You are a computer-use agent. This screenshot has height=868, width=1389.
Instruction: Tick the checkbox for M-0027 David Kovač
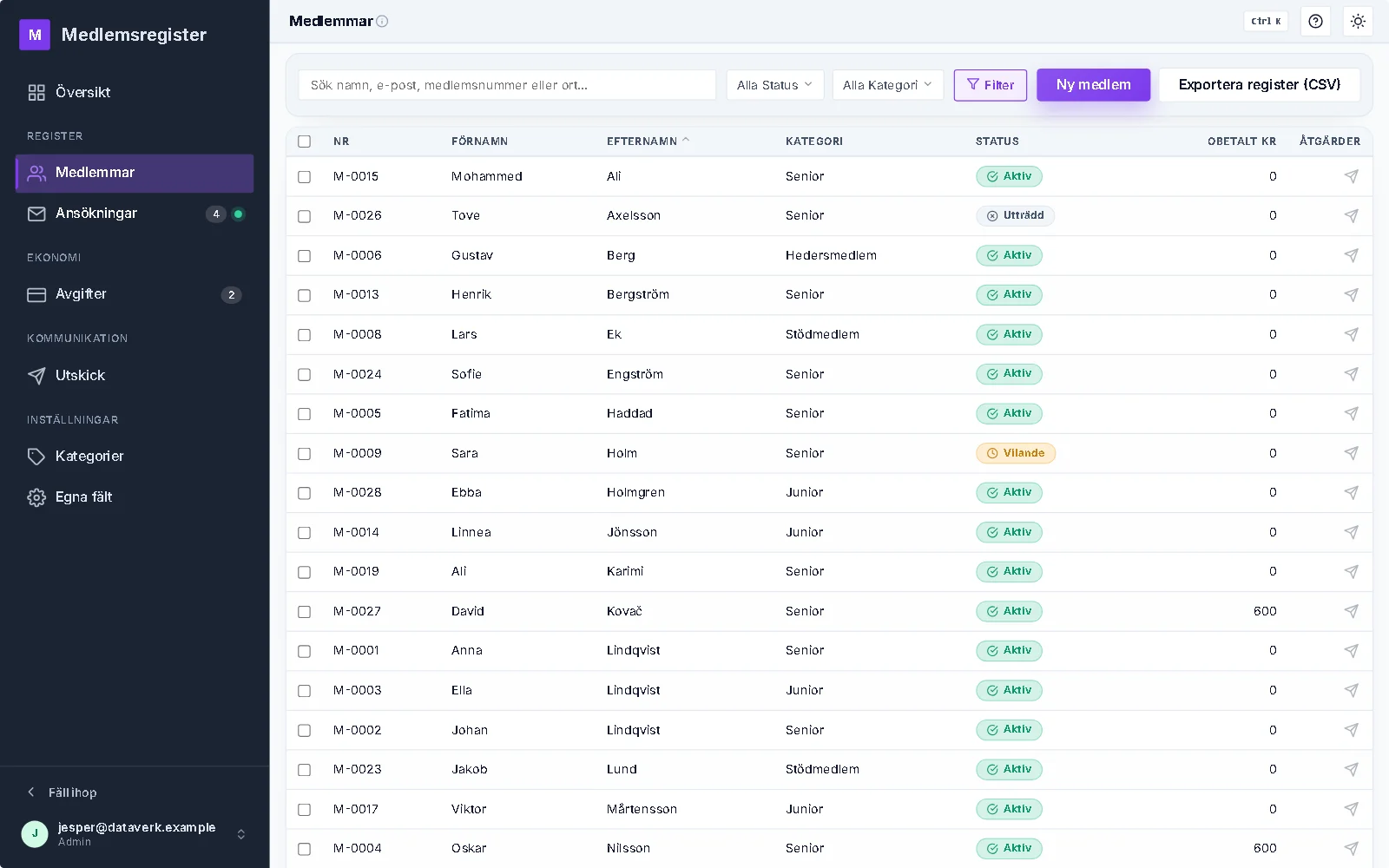[x=304, y=611]
